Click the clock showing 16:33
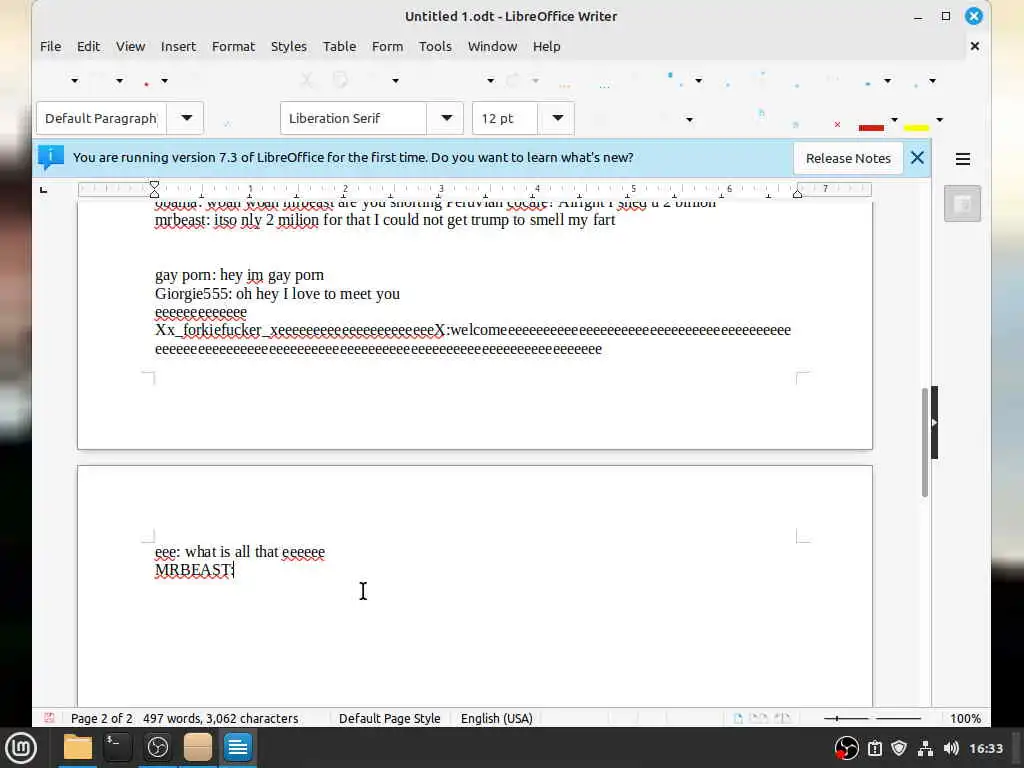 pos(985,748)
